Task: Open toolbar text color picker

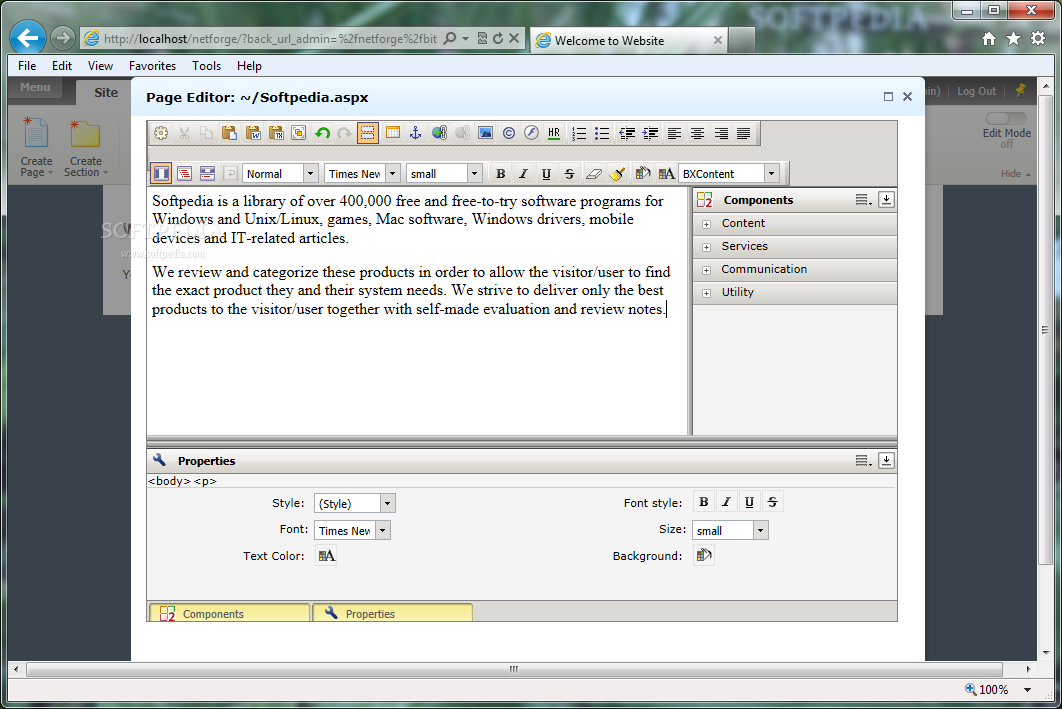Action: [666, 173]
